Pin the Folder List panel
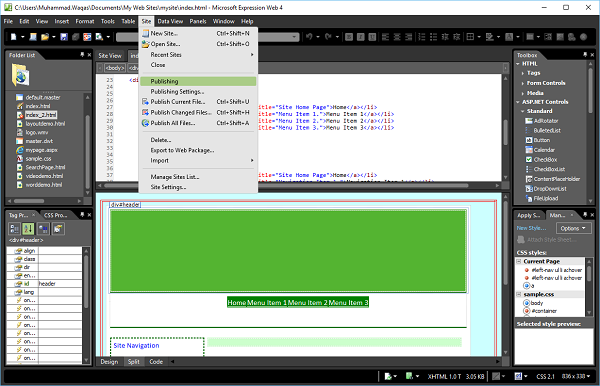Screen dimensions: 600x386 tap(82, 55)
